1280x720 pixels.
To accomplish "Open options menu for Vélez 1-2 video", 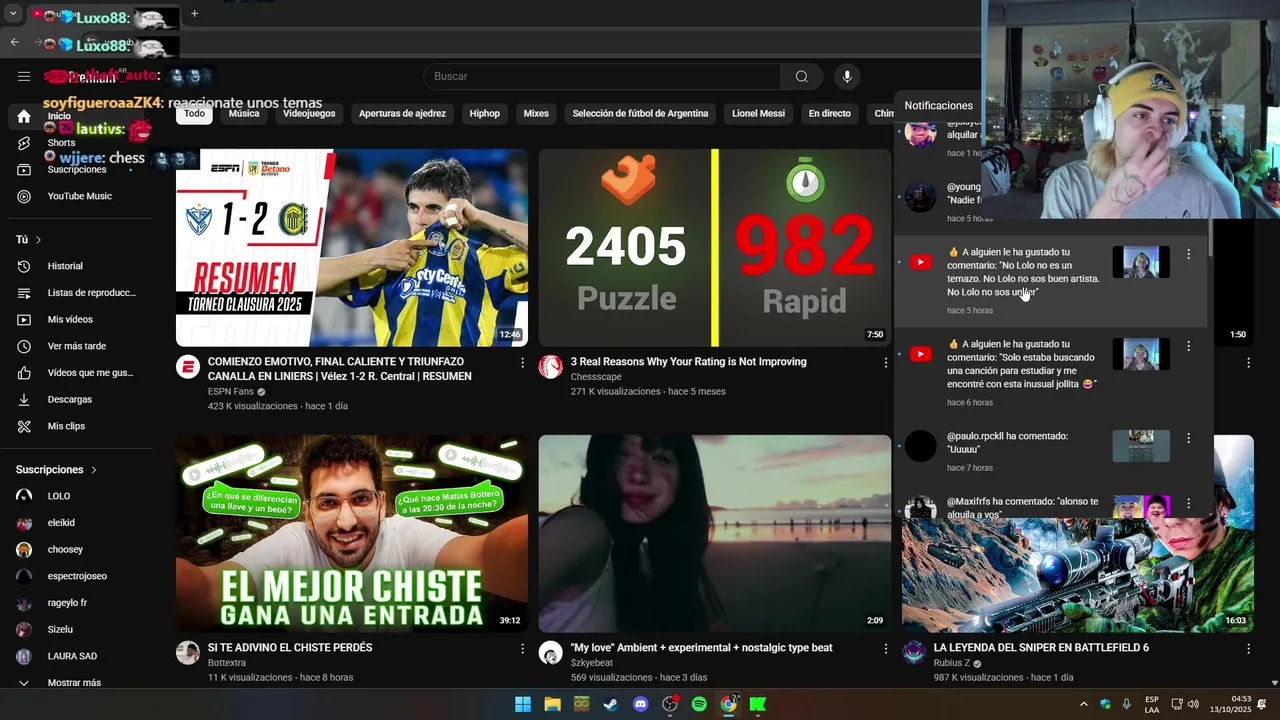I will tap(522, 362).
